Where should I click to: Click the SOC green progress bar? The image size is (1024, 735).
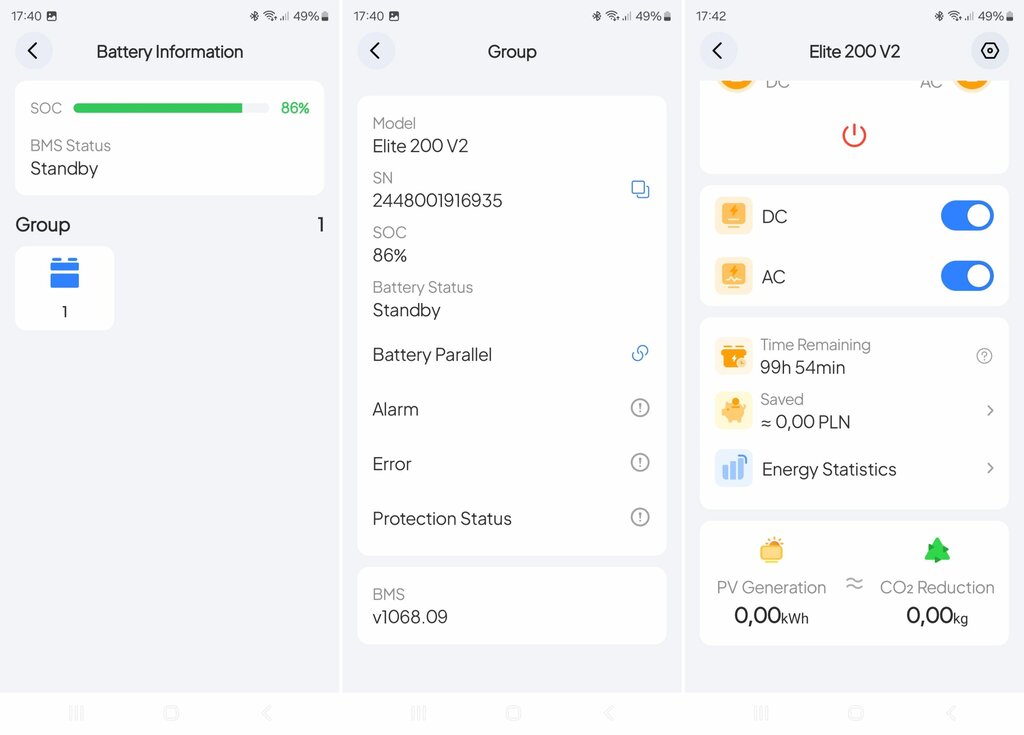[x=171, y=108]
